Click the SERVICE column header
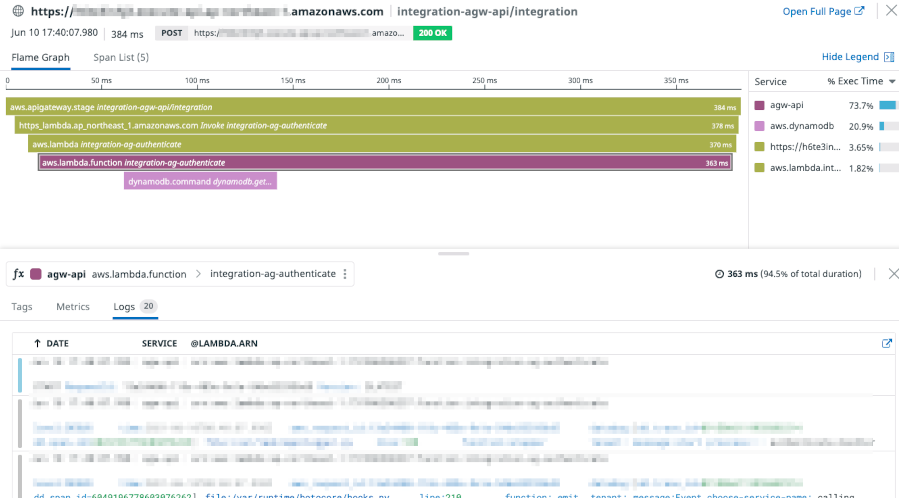This screenshot has height=498, width=900. [160, 343]
